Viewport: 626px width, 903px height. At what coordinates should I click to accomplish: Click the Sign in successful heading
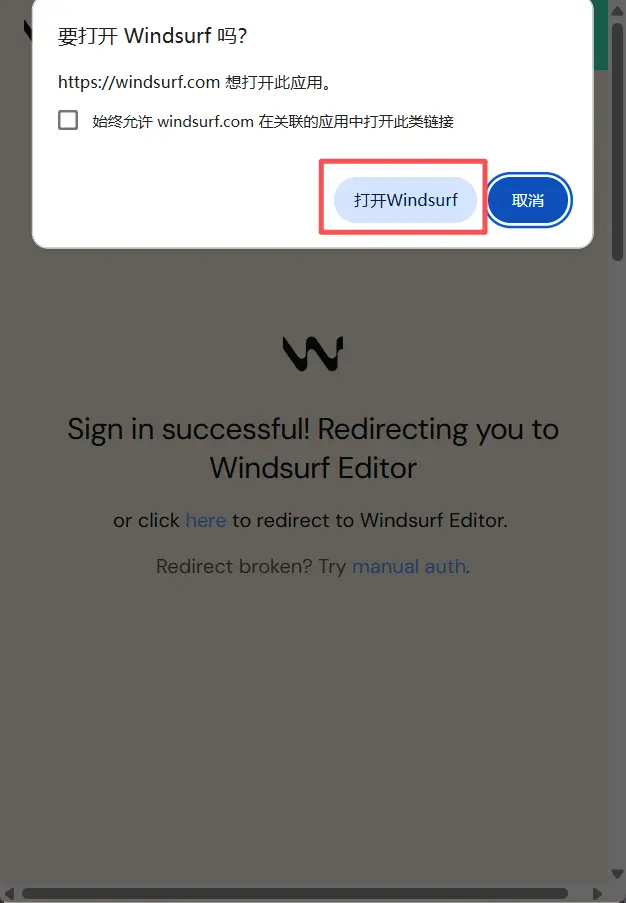(x=313, y=448)
